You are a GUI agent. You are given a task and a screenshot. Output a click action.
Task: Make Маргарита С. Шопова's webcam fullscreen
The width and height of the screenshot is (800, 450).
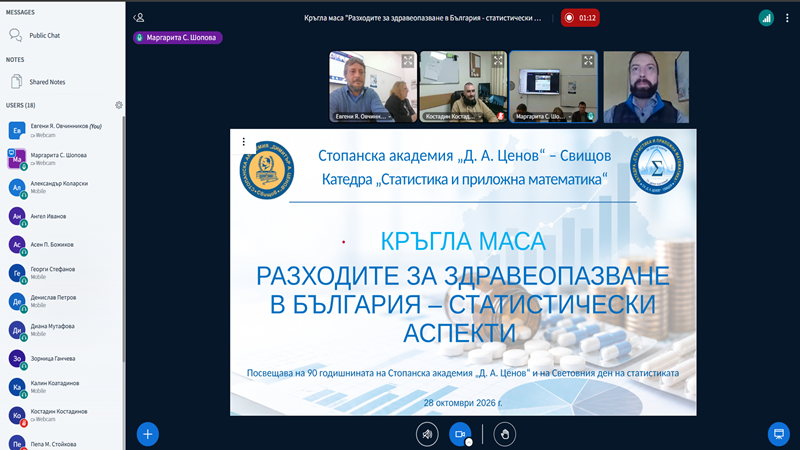[588, 61]
